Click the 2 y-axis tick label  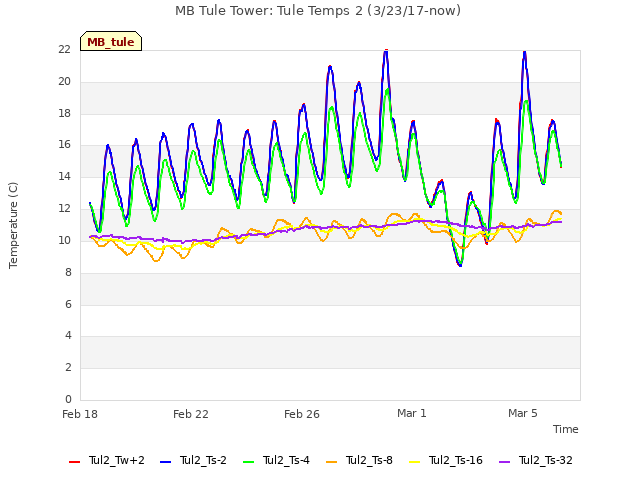[68, 367]
